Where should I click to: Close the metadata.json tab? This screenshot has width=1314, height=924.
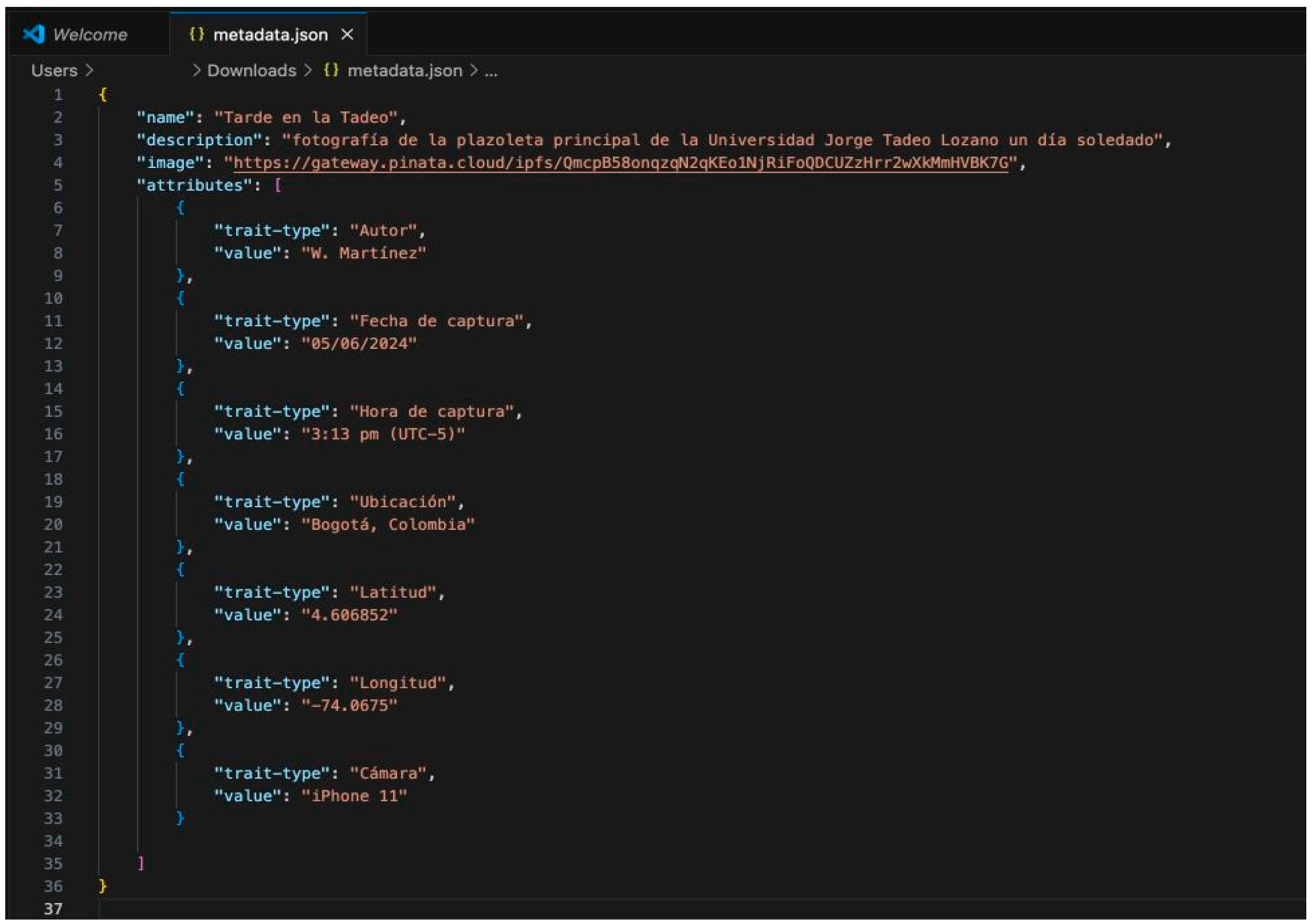coord(347,35)
